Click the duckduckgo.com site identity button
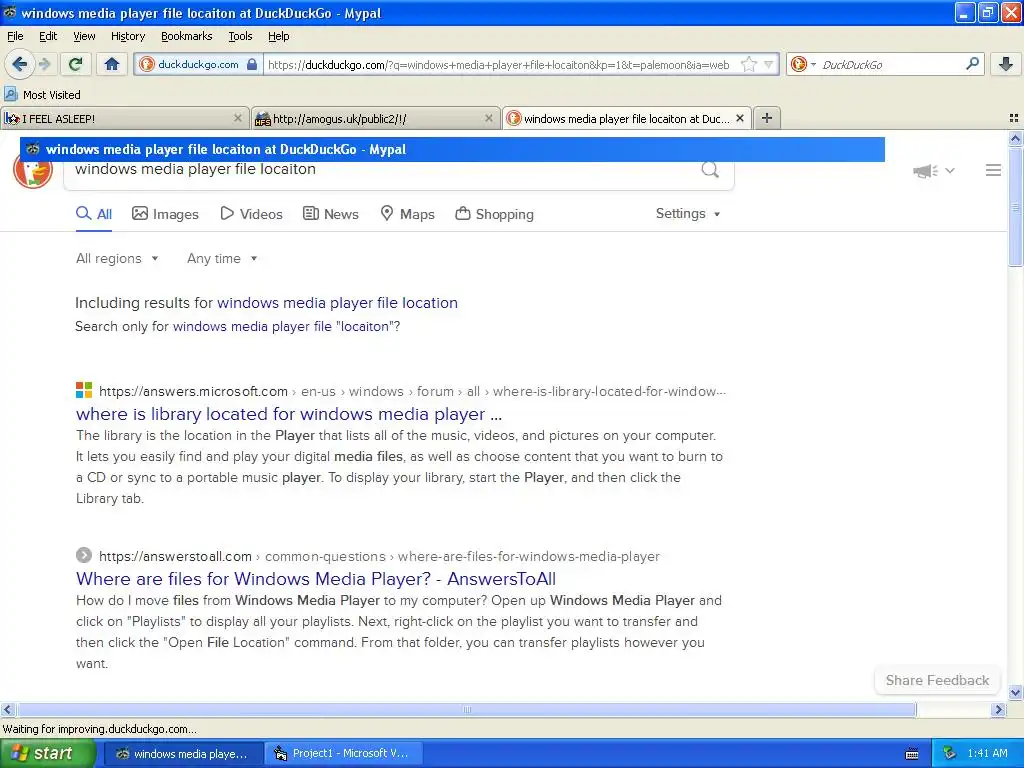The width and height of the screenshot is (1024, 768). [199, 64]
